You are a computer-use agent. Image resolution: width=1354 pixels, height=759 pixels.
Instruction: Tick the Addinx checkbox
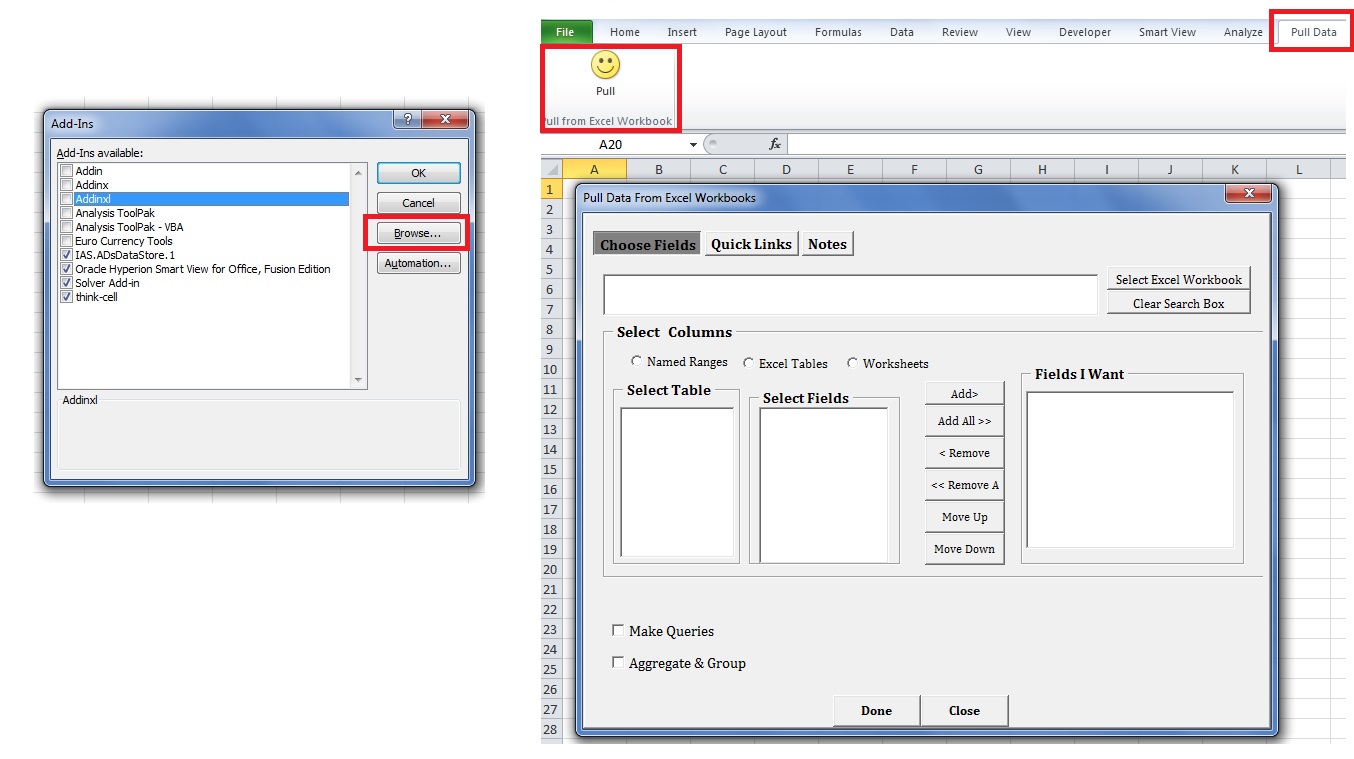click(67, 185)
